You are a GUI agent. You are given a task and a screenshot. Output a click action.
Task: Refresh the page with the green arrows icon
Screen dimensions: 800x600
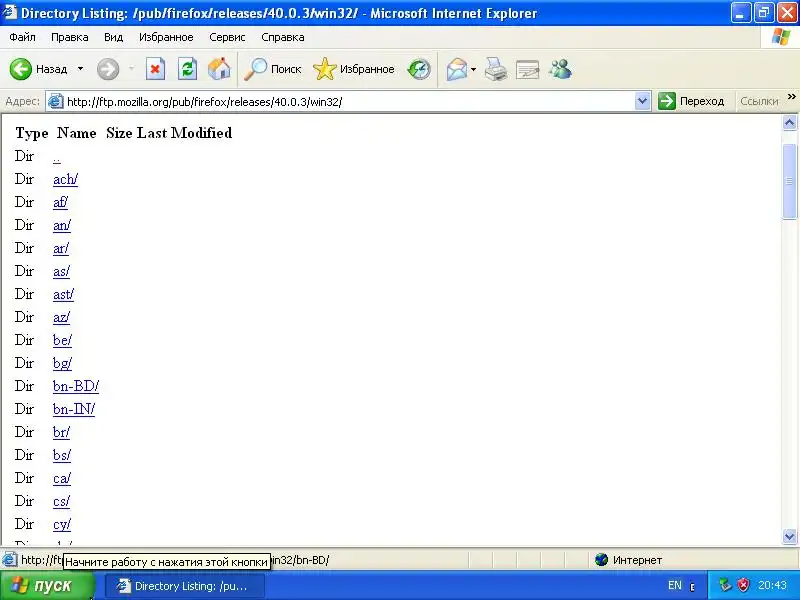(x=187, y=69)
